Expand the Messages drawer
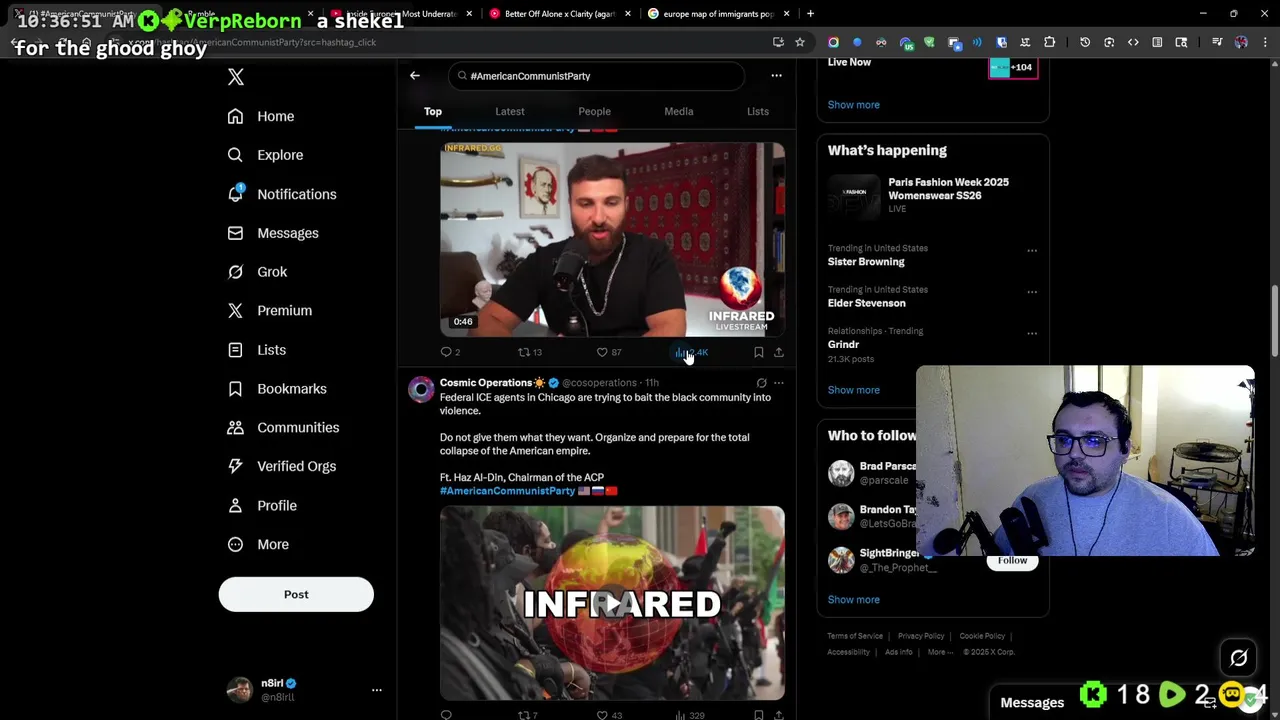This screenshot has width=1280, height=720. [x=1032, y=703]
